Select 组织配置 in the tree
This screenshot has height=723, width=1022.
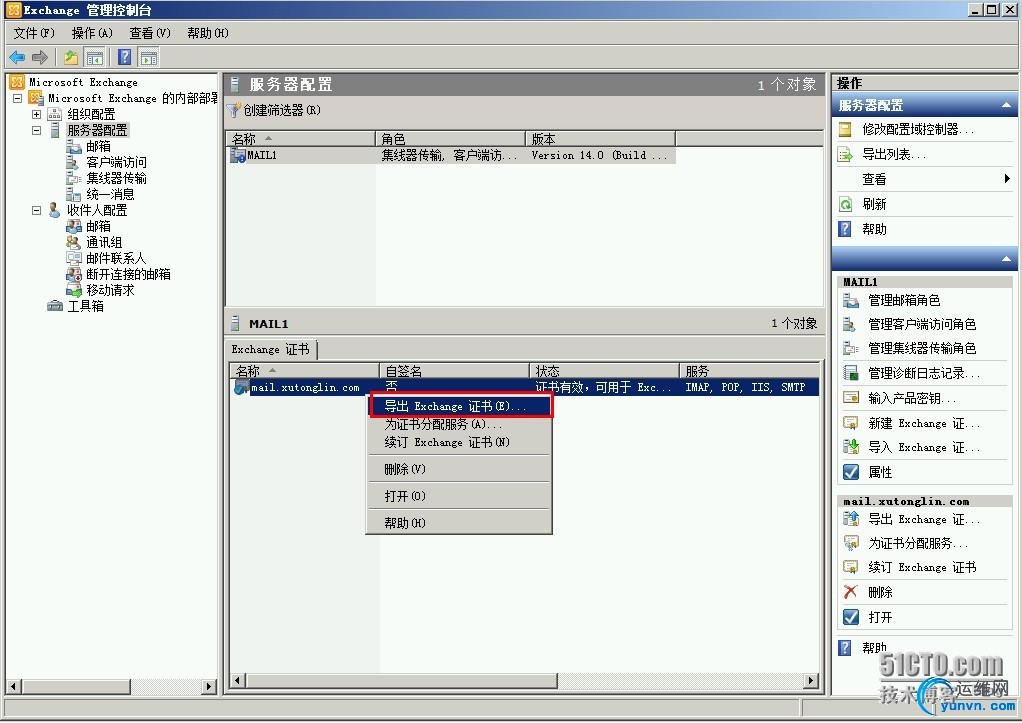91,114
